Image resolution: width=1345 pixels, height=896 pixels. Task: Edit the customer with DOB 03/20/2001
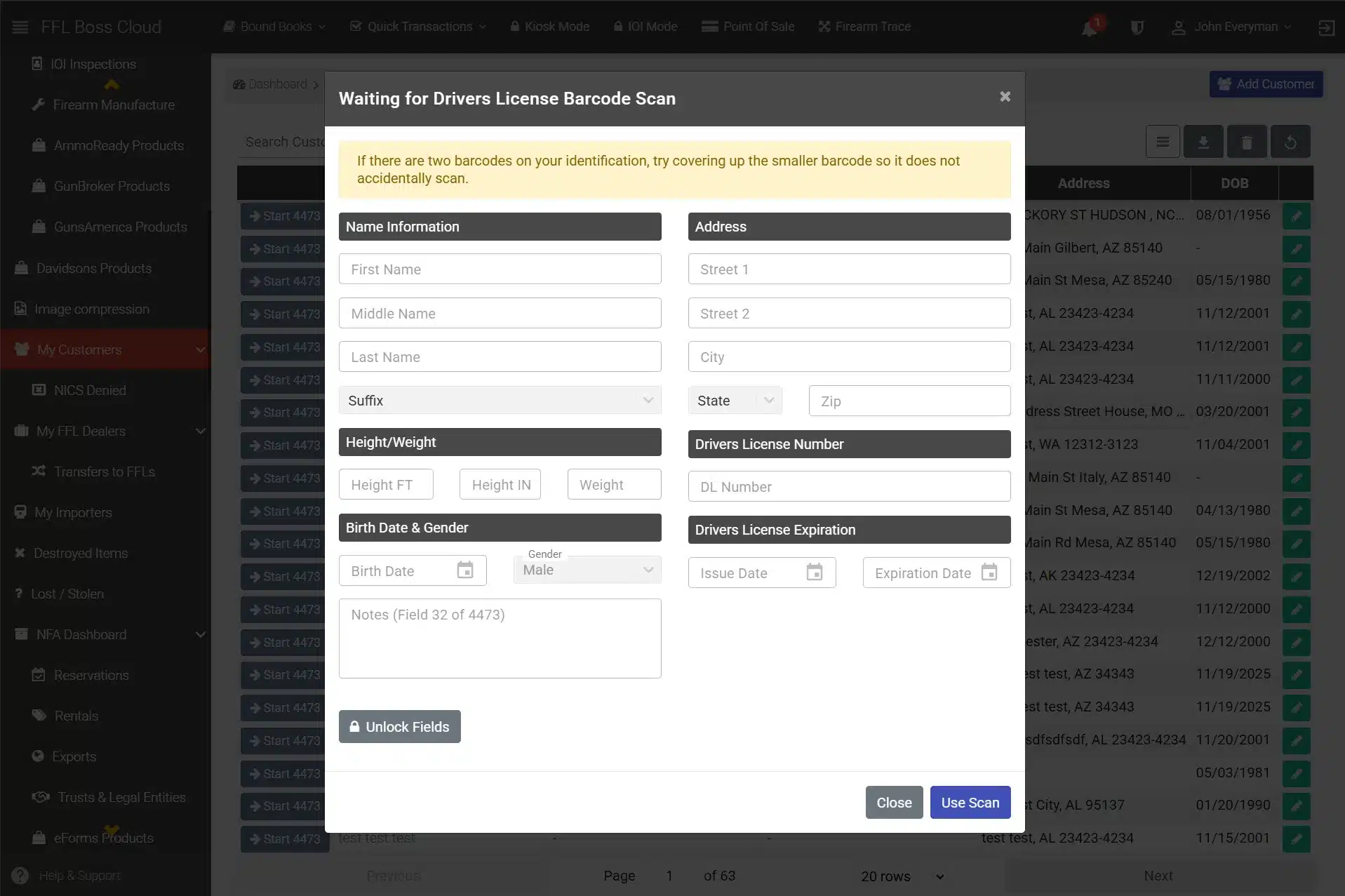[1297, 412]
